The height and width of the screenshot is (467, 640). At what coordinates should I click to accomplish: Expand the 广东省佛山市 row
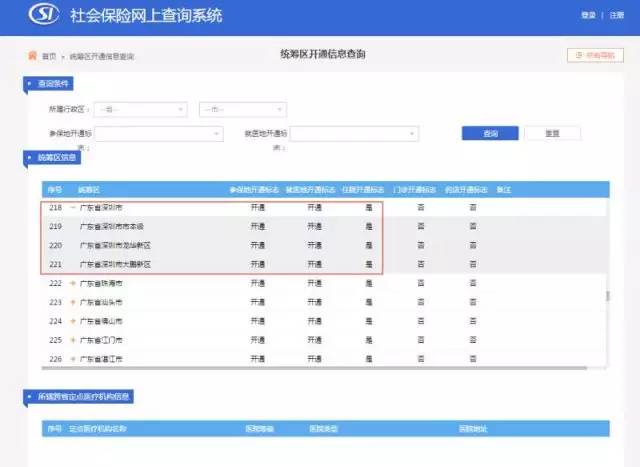click(x=73, y=321)
